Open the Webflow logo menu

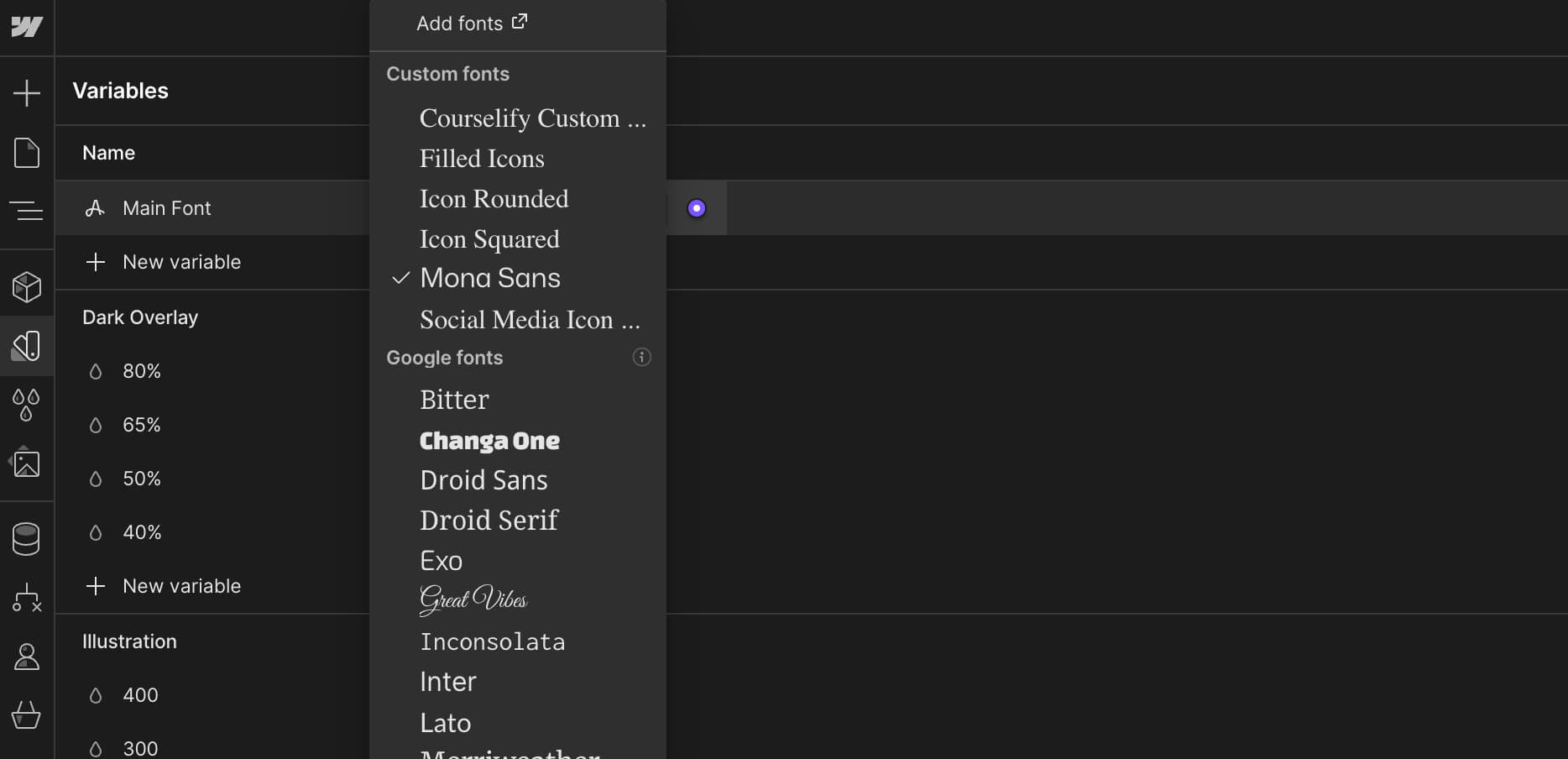(27, 27)
